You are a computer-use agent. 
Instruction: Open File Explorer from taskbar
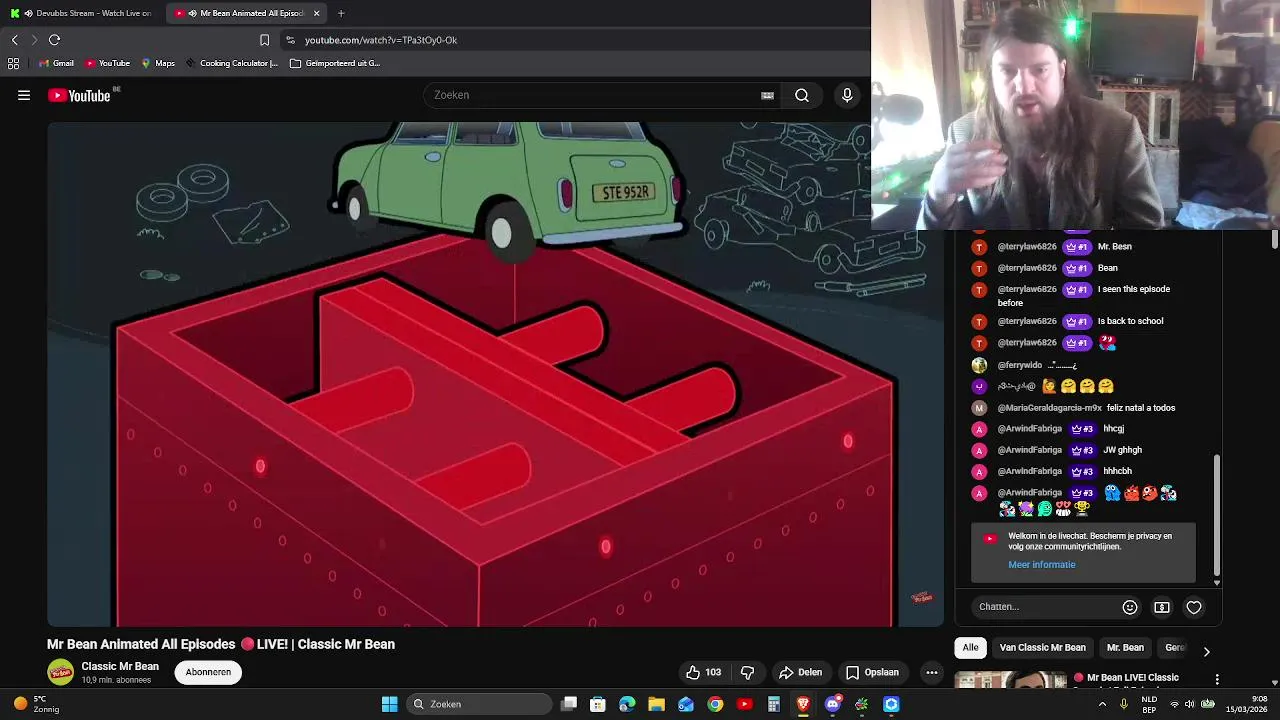click(x=657, y=704)
